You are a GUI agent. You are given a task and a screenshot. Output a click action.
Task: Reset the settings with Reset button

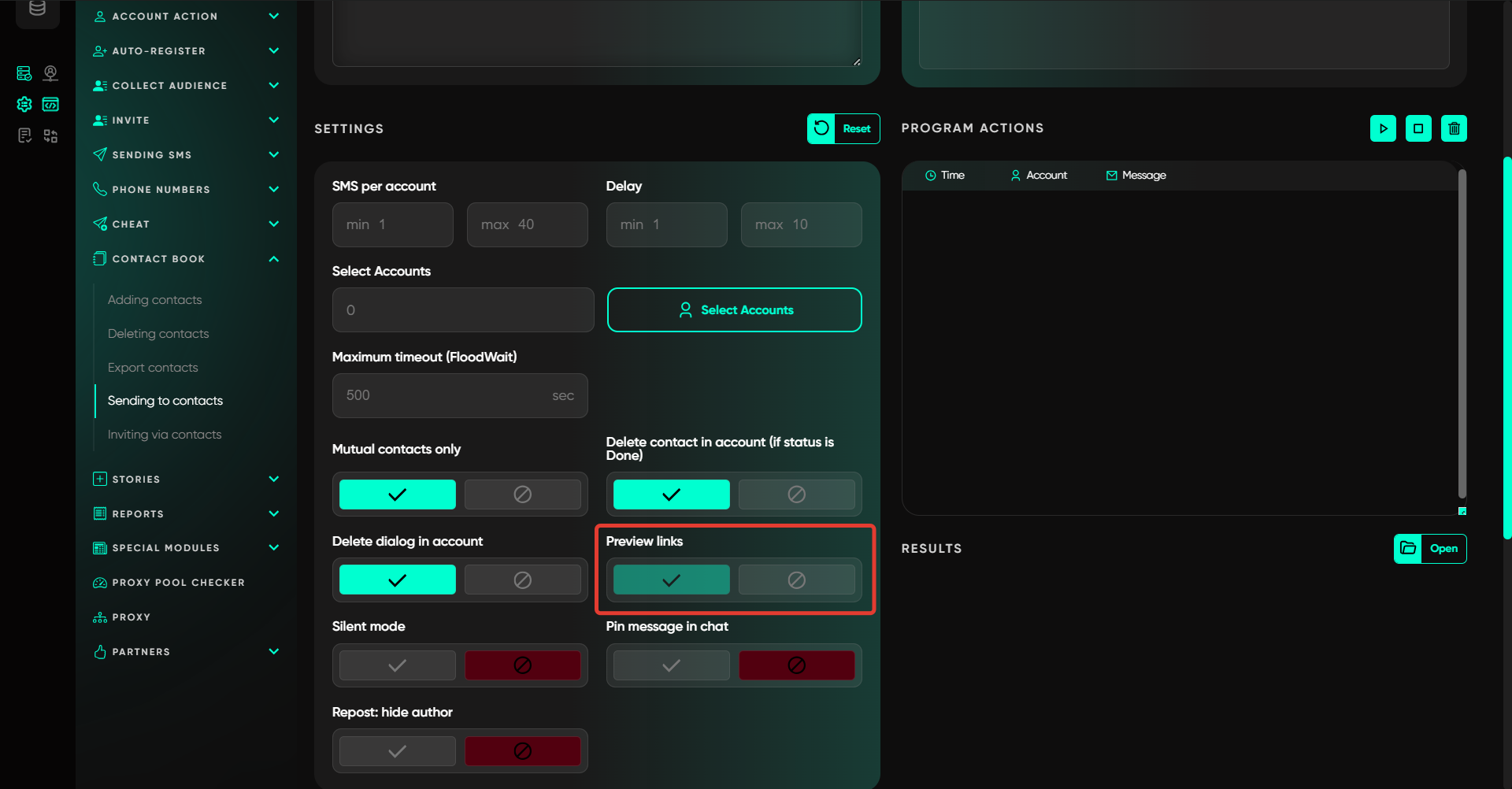[x=843, y=128]
